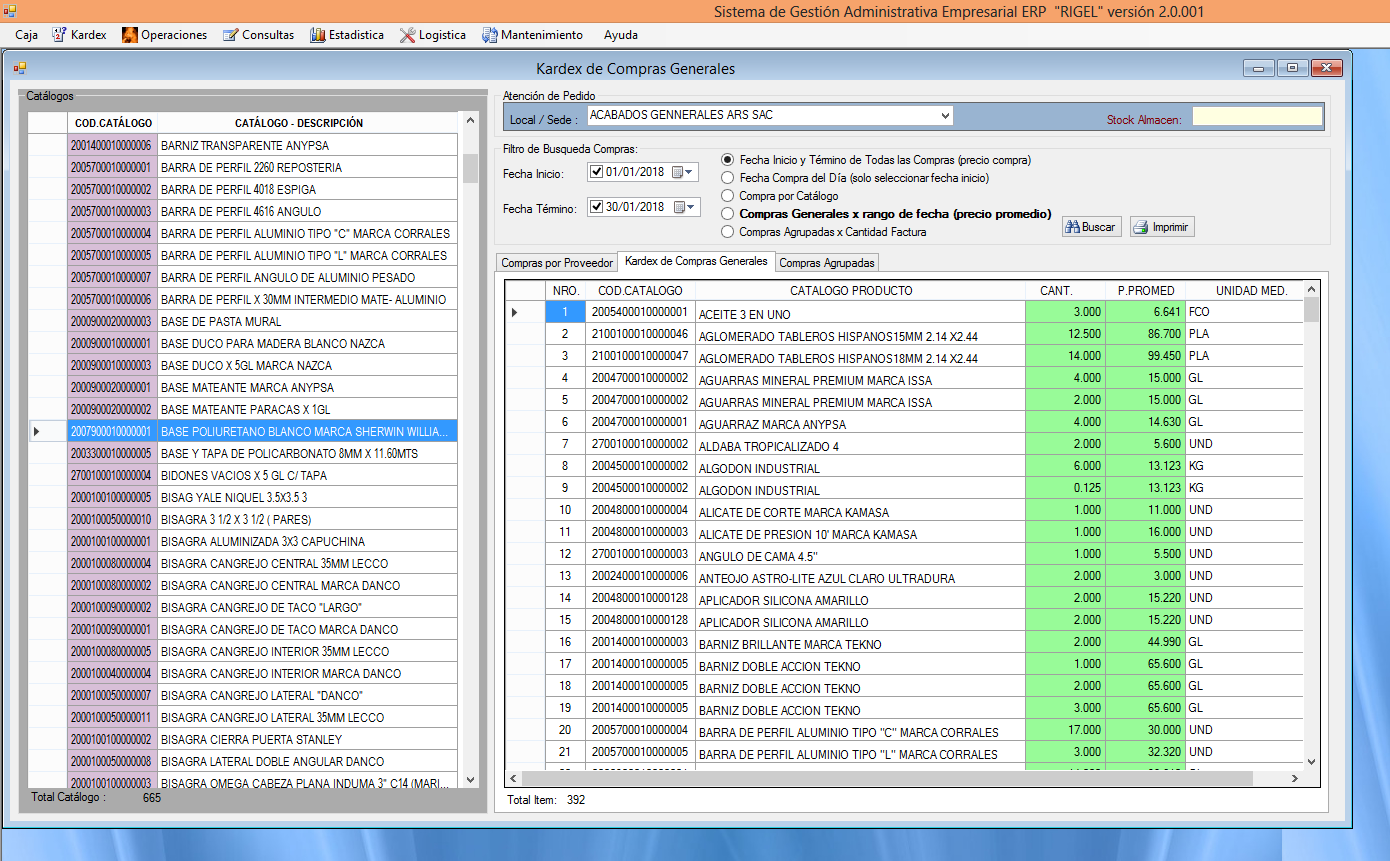1390x861 pixels.
Task: Open the Logistica menu
Action: point(432,34)
